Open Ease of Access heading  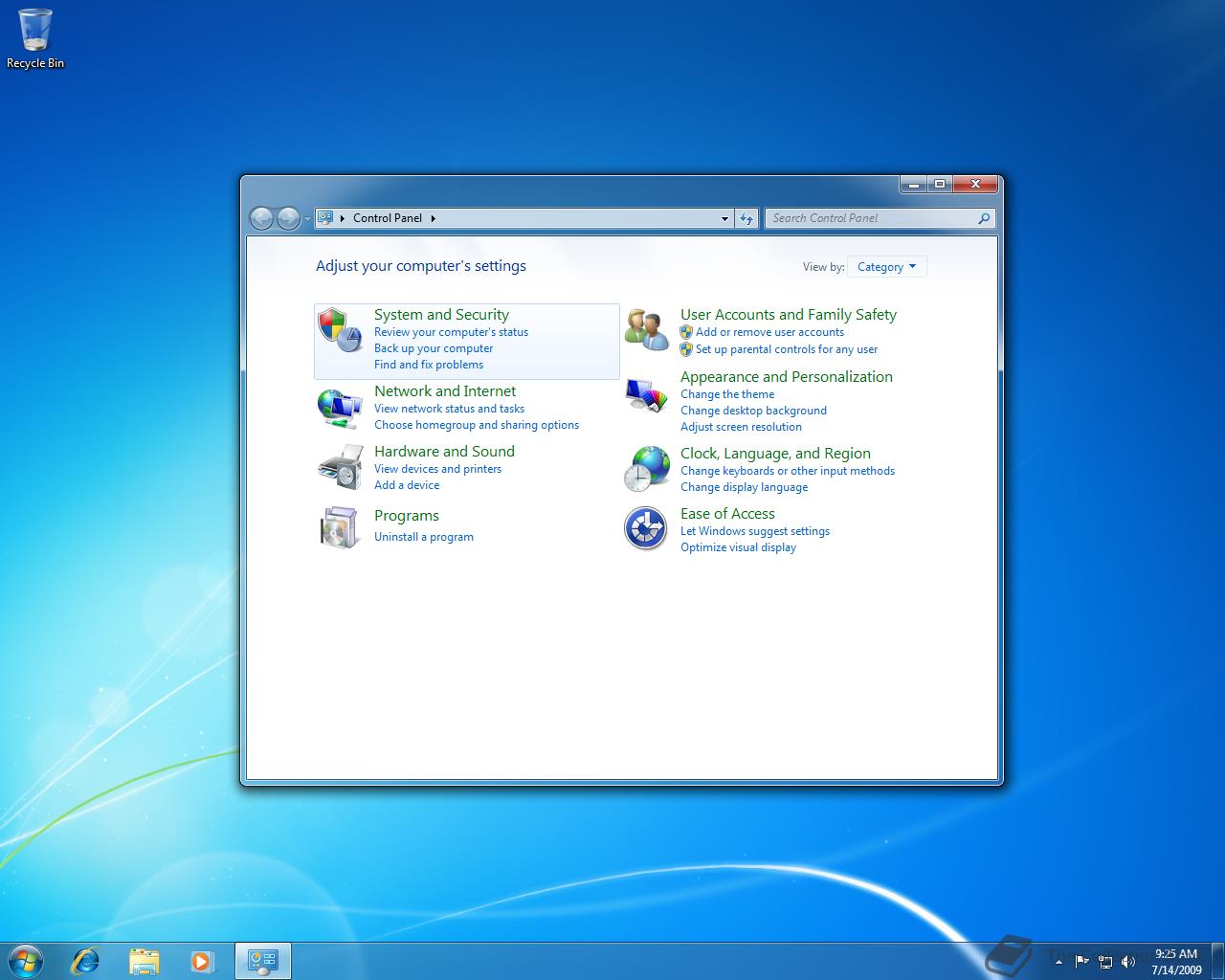pyautogui.click(x=727, y=514)
